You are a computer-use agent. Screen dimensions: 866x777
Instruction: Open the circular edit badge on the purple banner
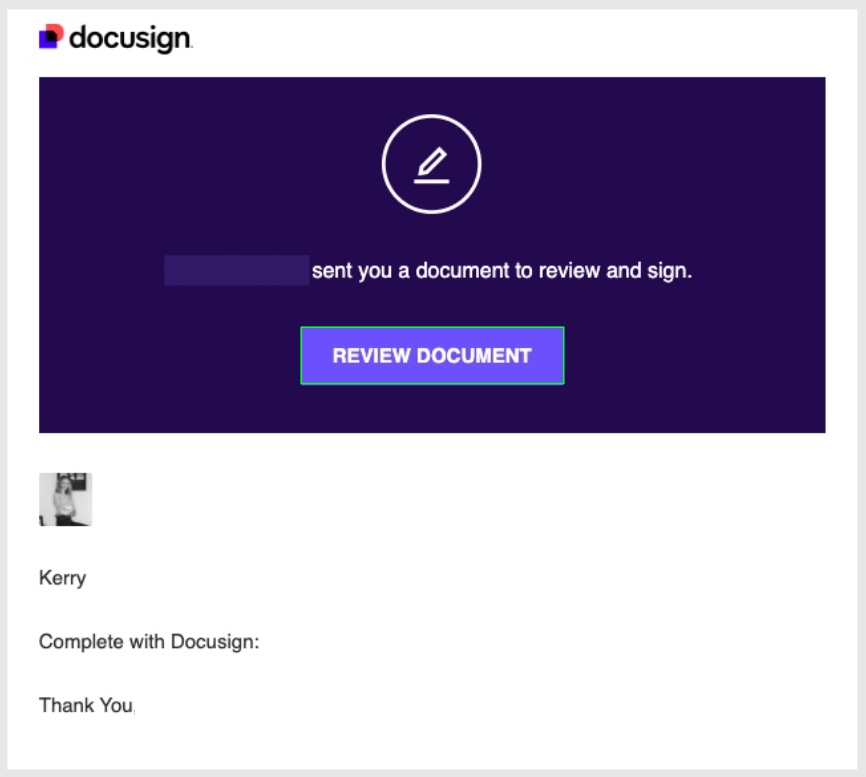(x=432, y=162)
